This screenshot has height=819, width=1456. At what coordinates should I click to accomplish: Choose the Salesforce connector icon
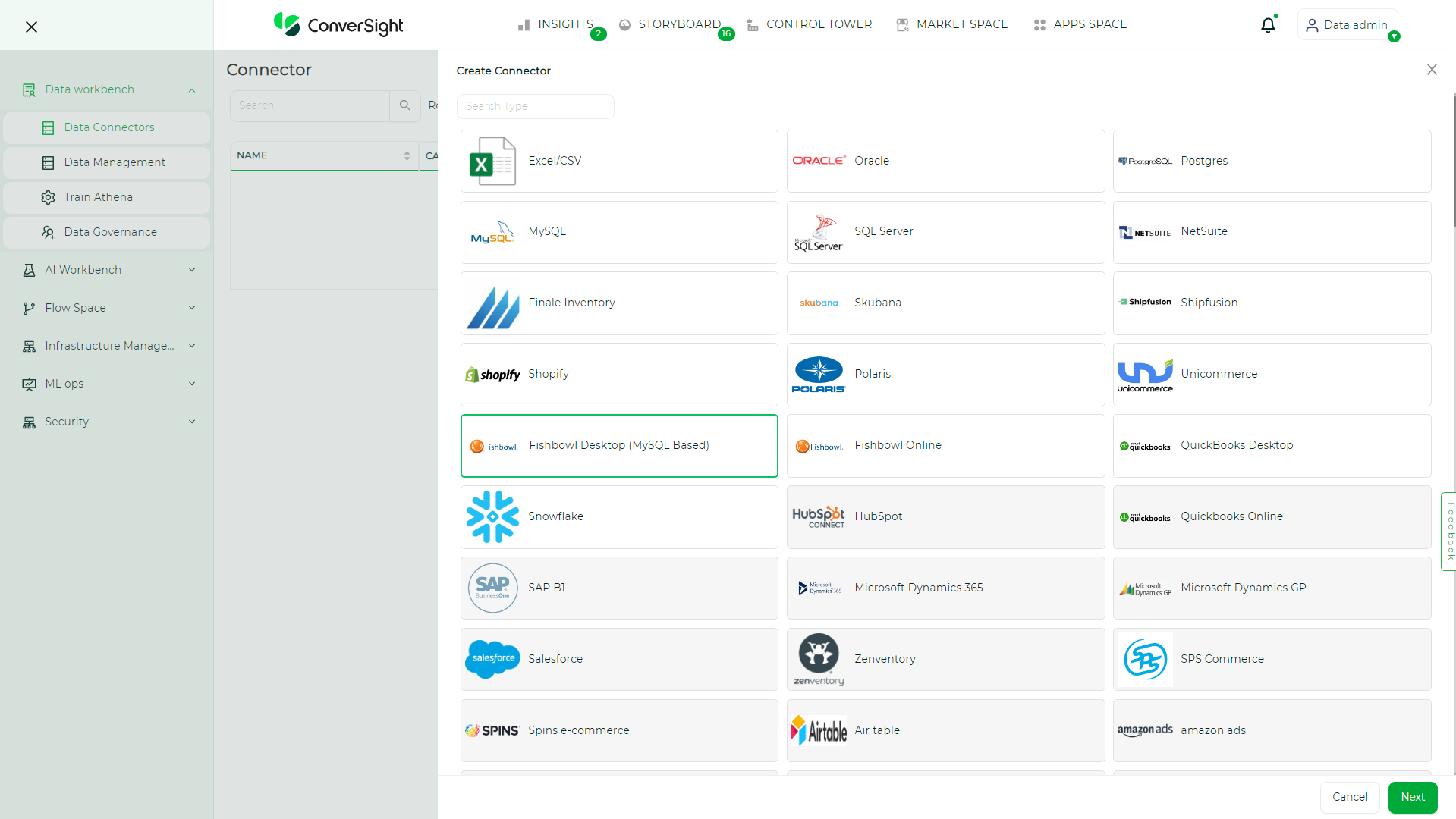pos(492,659)
